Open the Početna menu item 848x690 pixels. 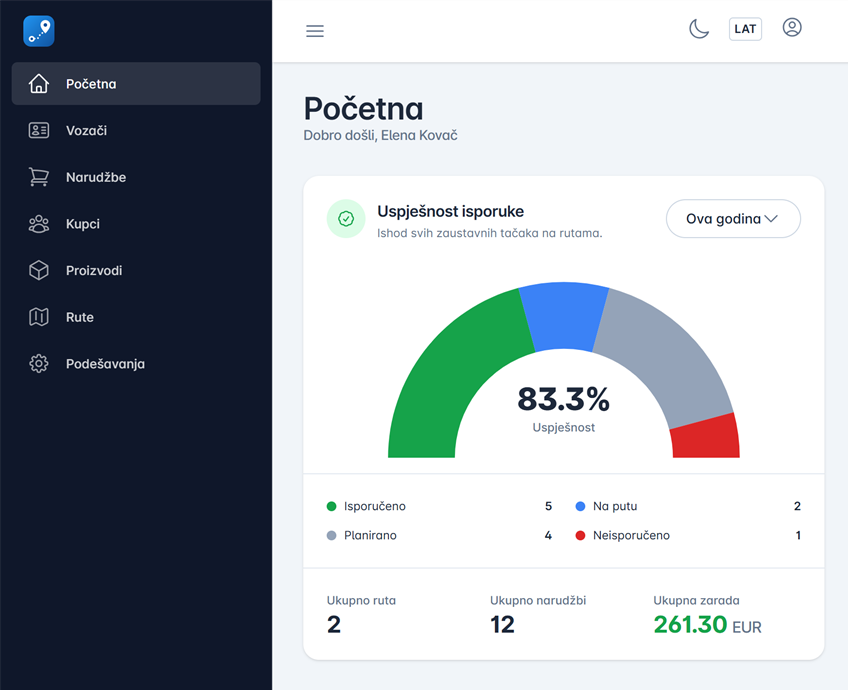(136, 84)
